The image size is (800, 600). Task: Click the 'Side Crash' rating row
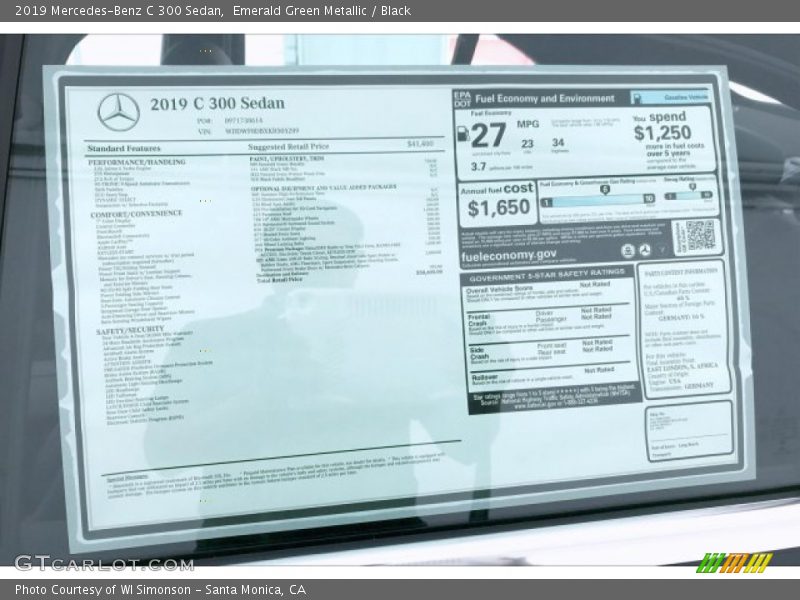[x=548, y=352]
